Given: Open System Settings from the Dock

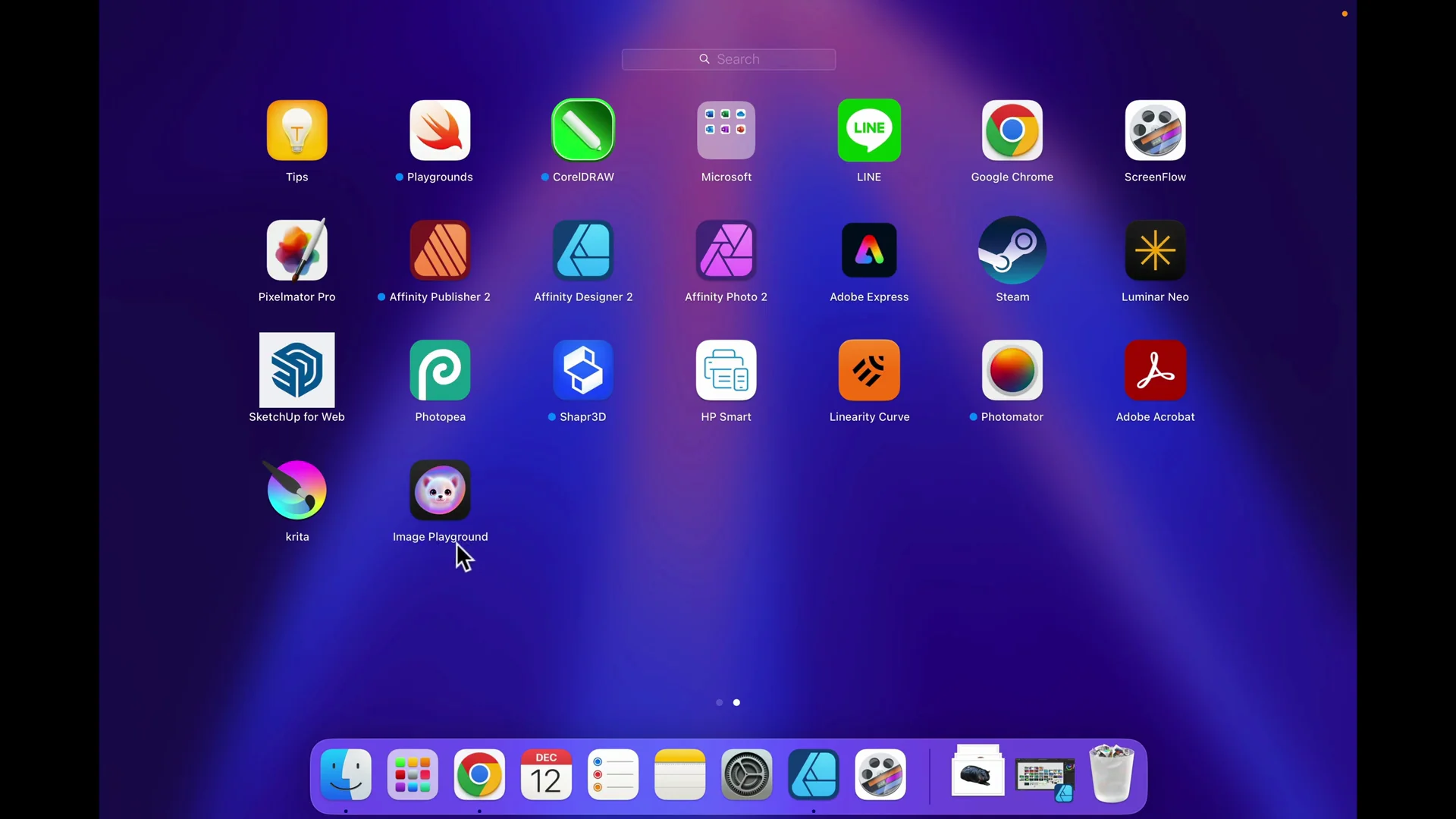Looking at the screenshot, I should tap(747, 774).
